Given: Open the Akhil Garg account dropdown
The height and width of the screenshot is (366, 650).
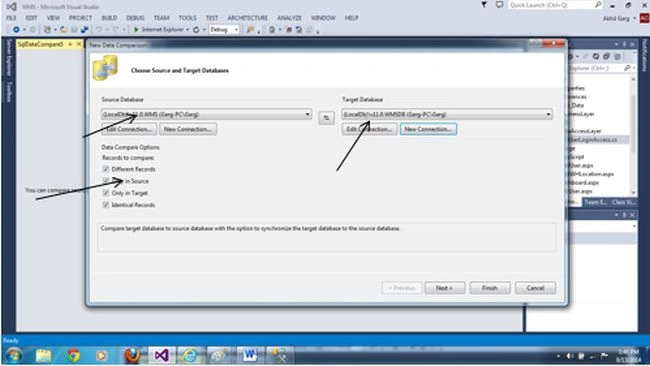Looking at the screenshot, I should click(634, 18).
